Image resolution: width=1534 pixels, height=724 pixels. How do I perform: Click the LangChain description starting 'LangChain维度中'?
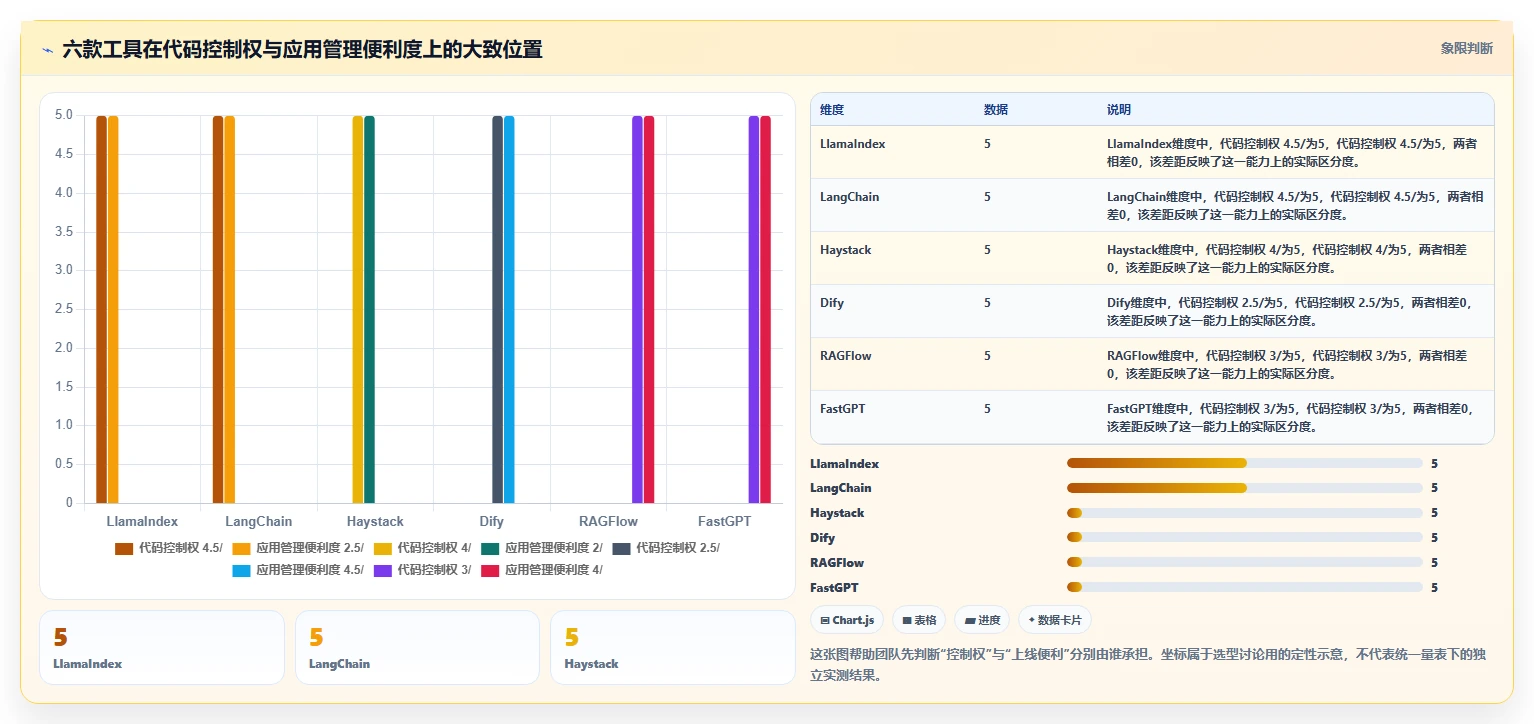coord(1295,206)
